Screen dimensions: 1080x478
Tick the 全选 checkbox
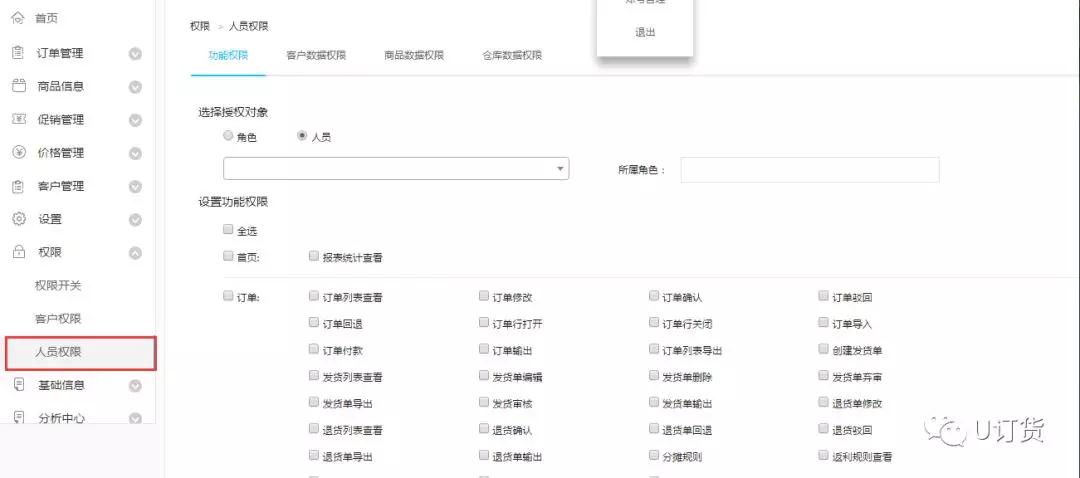(228, 230)
